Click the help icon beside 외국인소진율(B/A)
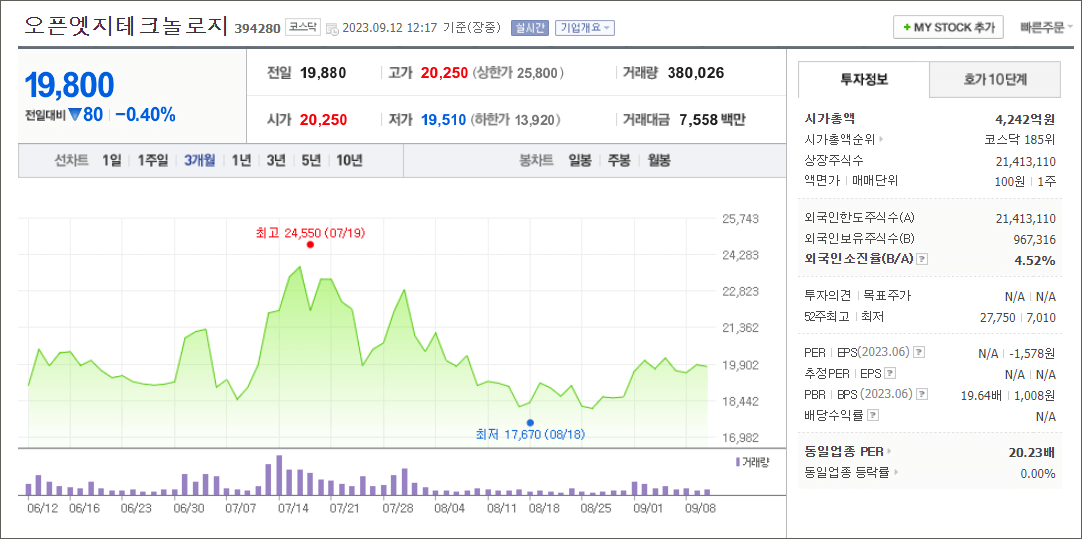The width and height of the screenshot is (1082, 539). [x=923, y=259]
